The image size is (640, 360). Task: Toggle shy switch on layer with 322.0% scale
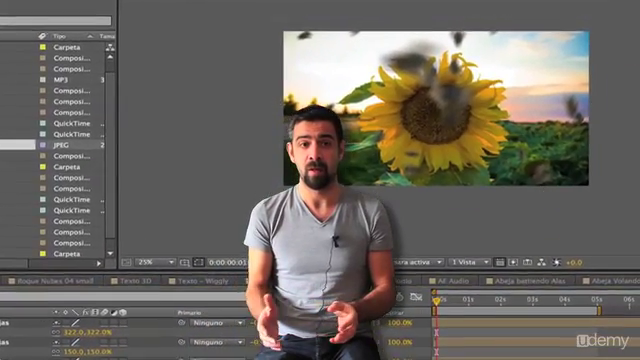click(x=56, y=323)
